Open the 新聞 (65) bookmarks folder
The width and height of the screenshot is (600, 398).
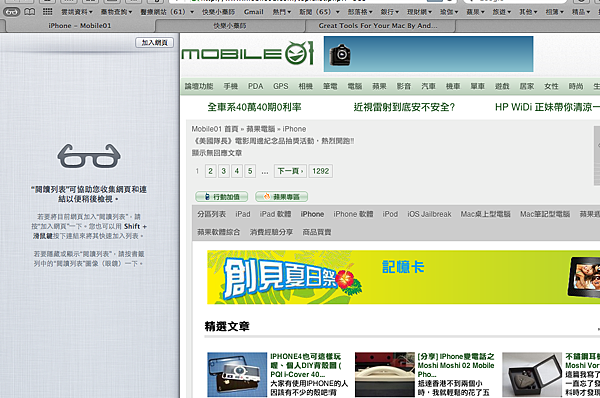point(319,12)
